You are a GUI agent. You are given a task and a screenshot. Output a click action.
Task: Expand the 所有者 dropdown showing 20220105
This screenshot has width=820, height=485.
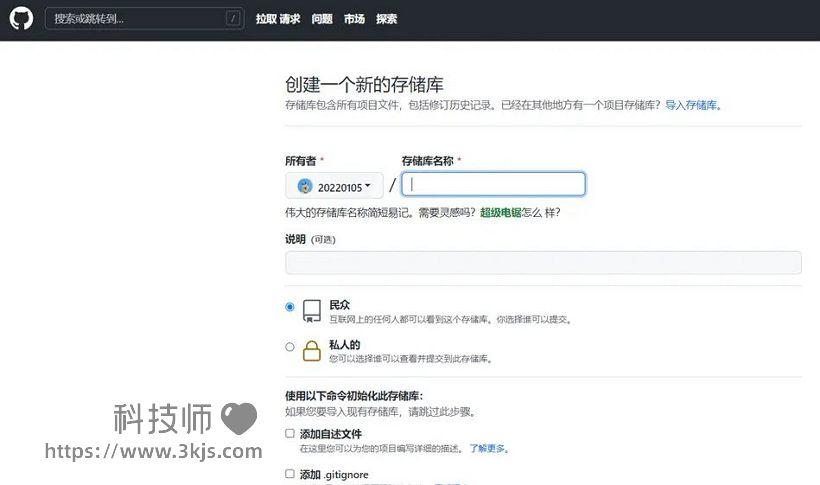(x=334, y=186)
